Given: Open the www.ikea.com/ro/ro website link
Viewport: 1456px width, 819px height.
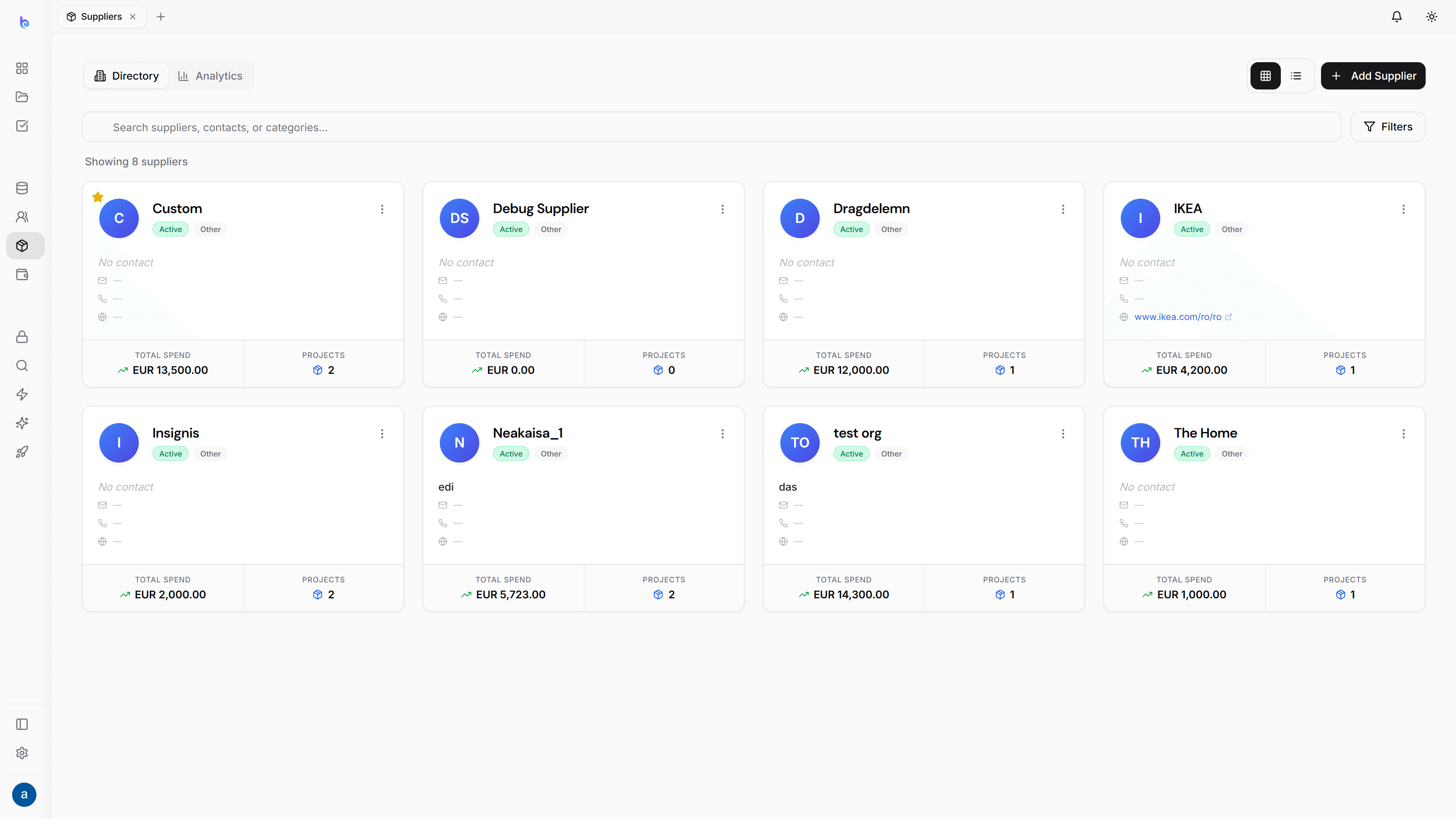Looking at the screenshot, I should [x=1178, y=317].
